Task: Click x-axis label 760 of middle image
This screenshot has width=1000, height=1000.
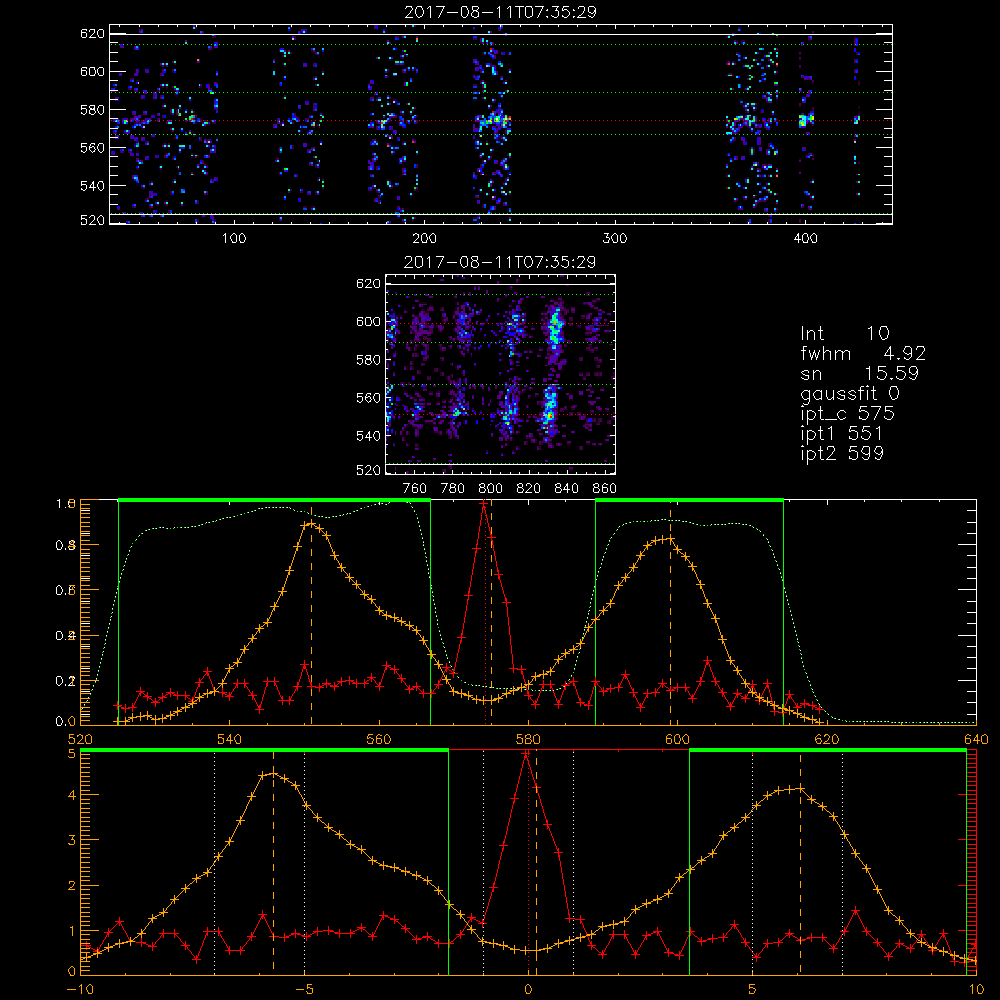Action: [415, 489]
